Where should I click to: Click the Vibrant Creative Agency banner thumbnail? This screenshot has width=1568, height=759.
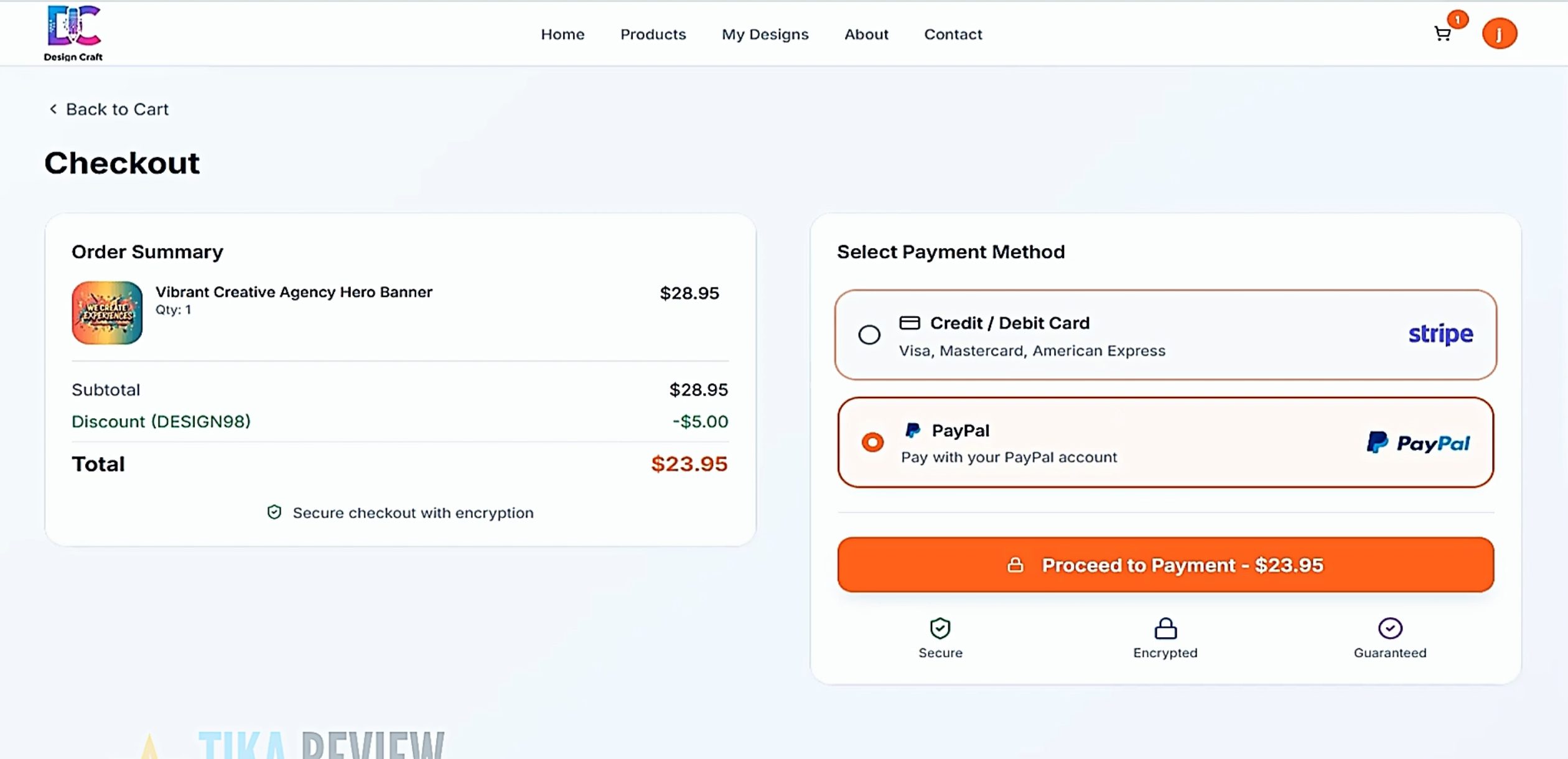point(107,313)
